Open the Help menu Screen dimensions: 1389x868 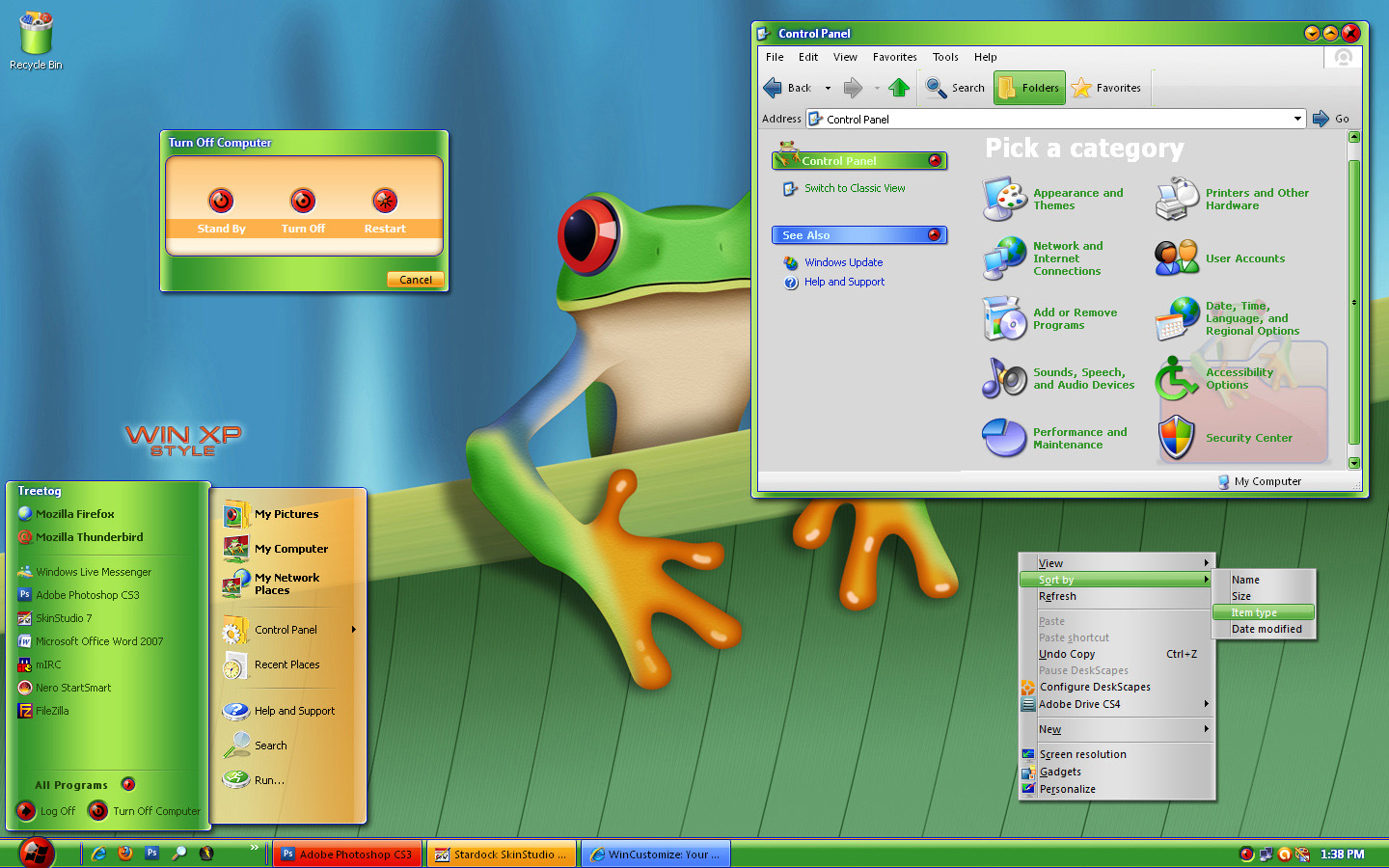[985, 57]
